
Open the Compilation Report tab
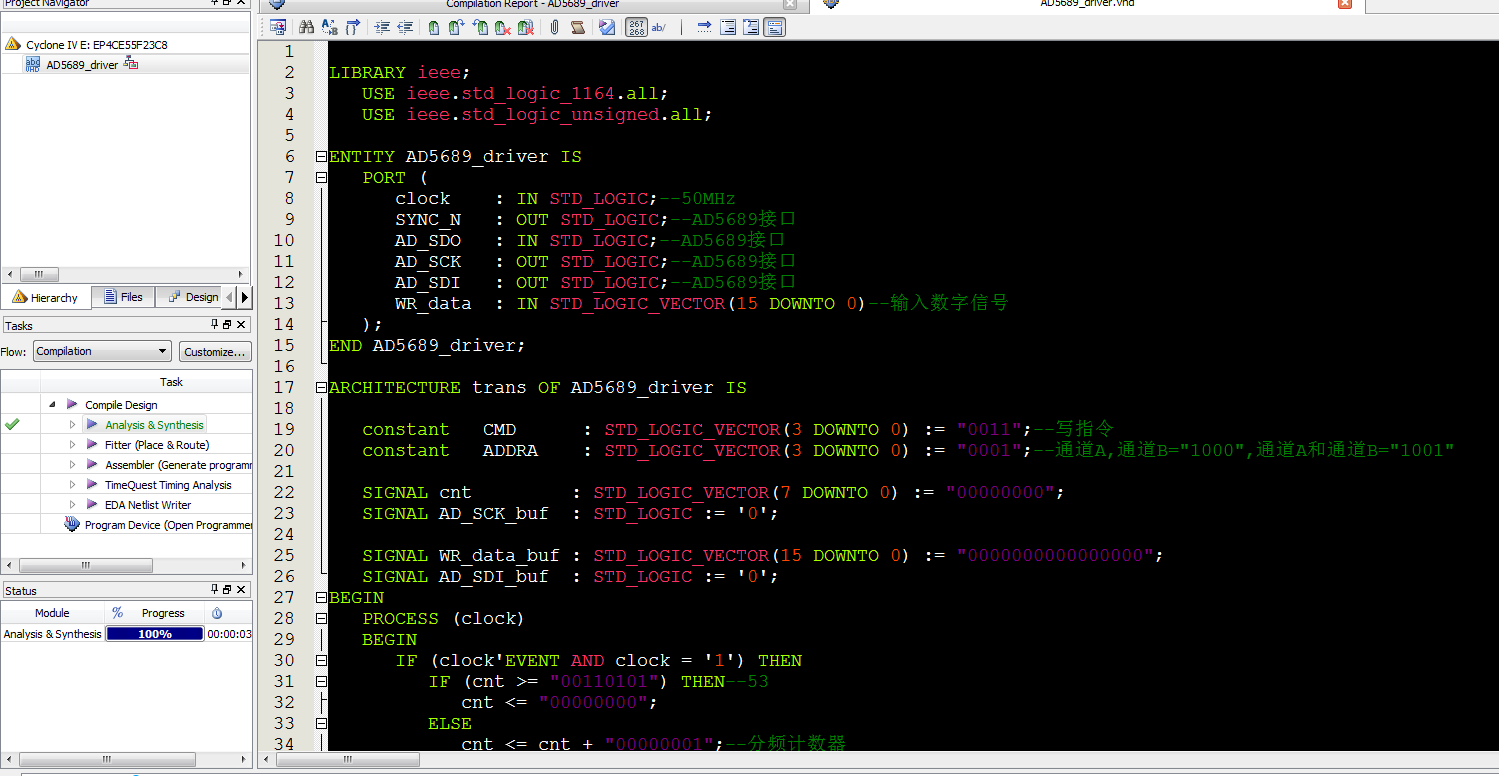[x=532, y=5]
